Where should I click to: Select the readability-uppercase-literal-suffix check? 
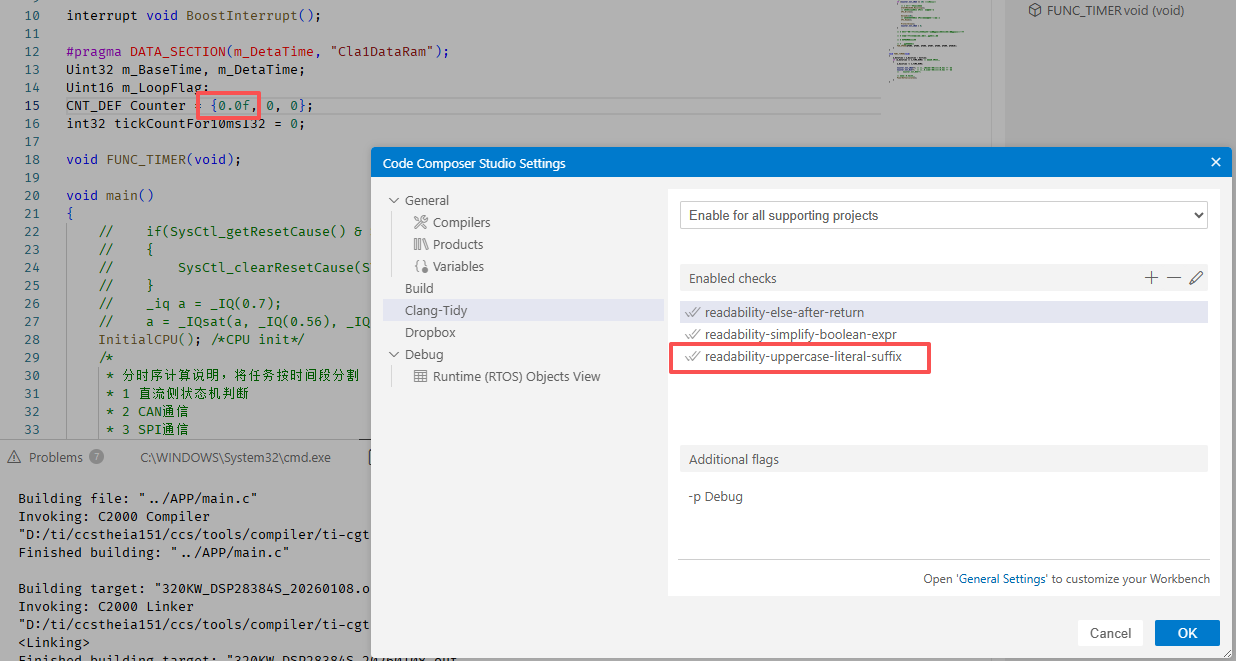[x=803, y=356]
